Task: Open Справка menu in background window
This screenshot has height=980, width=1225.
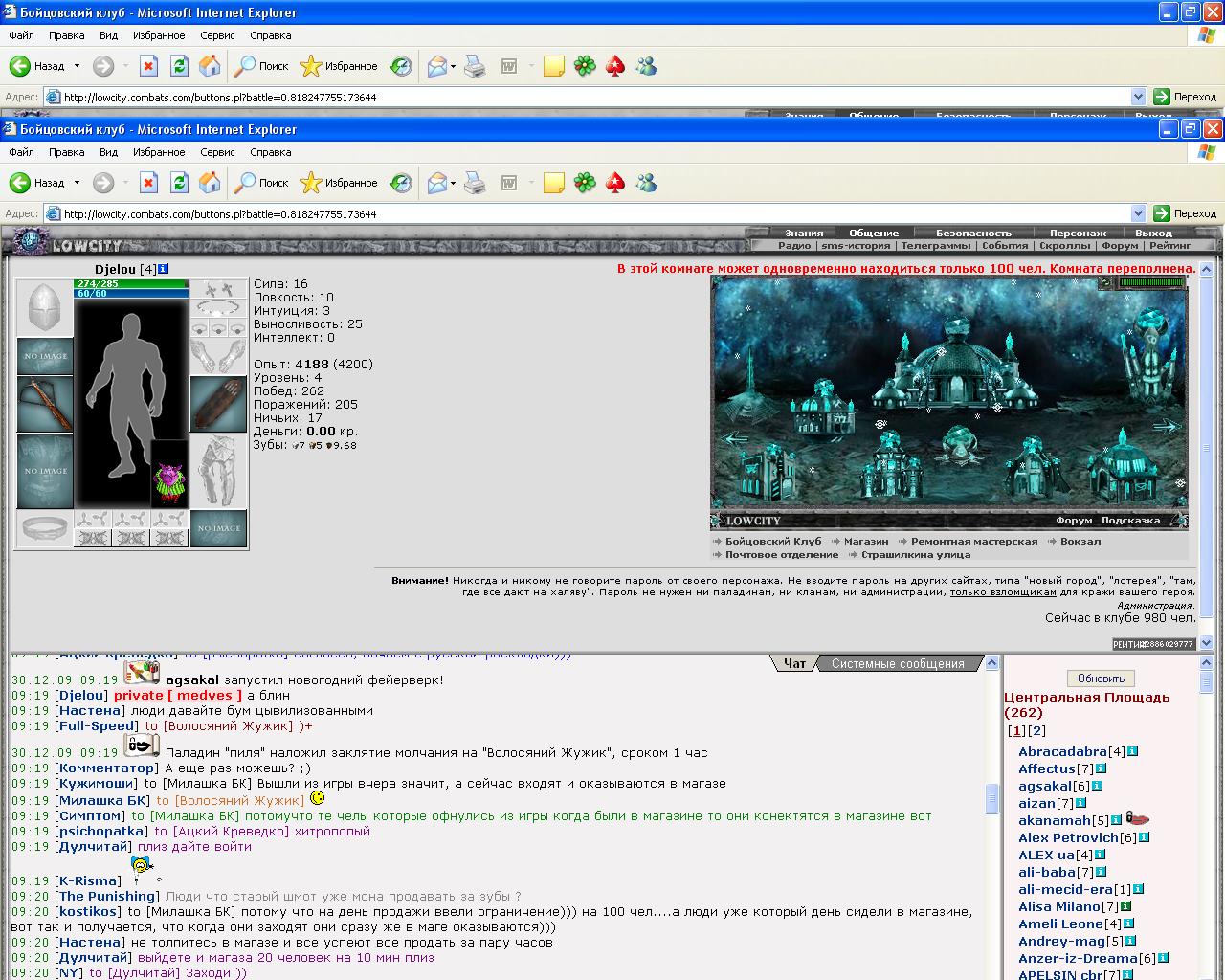Action: pos(270,35)
